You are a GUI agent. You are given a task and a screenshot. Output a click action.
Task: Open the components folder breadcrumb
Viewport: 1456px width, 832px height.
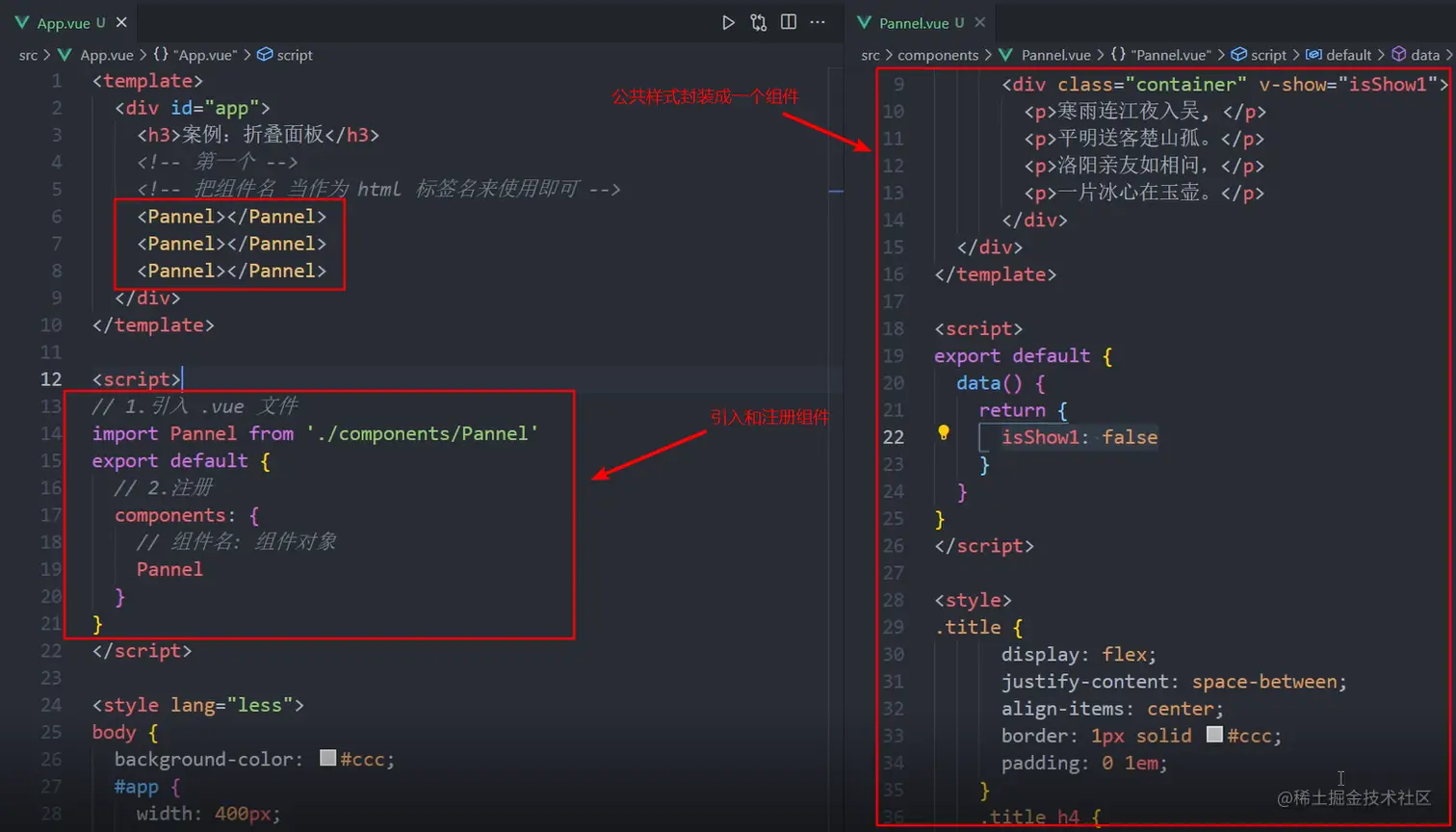938,55
